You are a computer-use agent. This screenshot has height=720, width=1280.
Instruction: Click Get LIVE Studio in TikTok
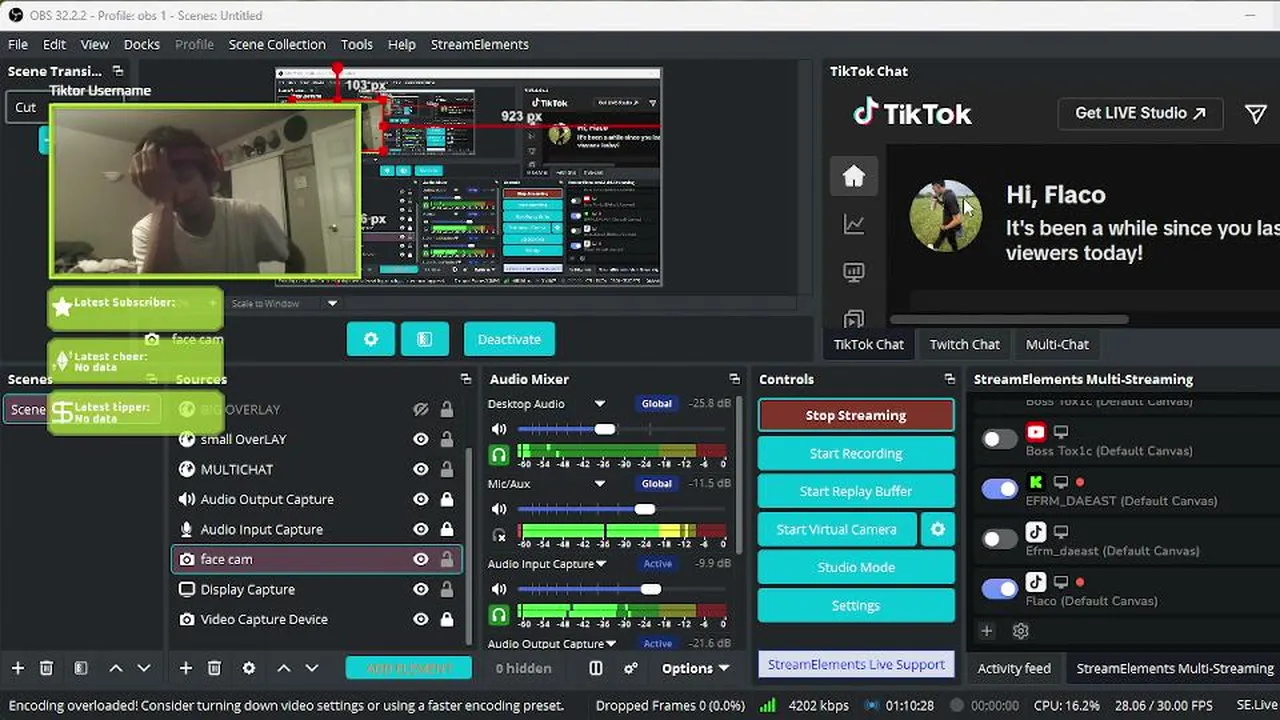coord(1141,113)
